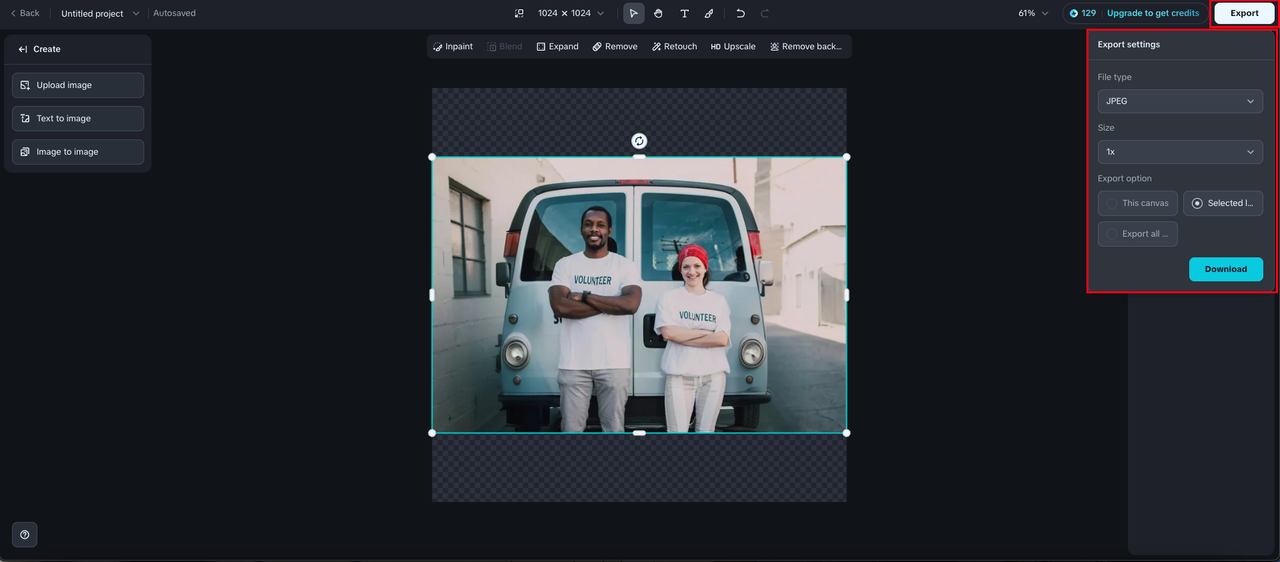Click the File type label
Viewport: 1280px width, 562px height.
click(x=1115, y=77)
